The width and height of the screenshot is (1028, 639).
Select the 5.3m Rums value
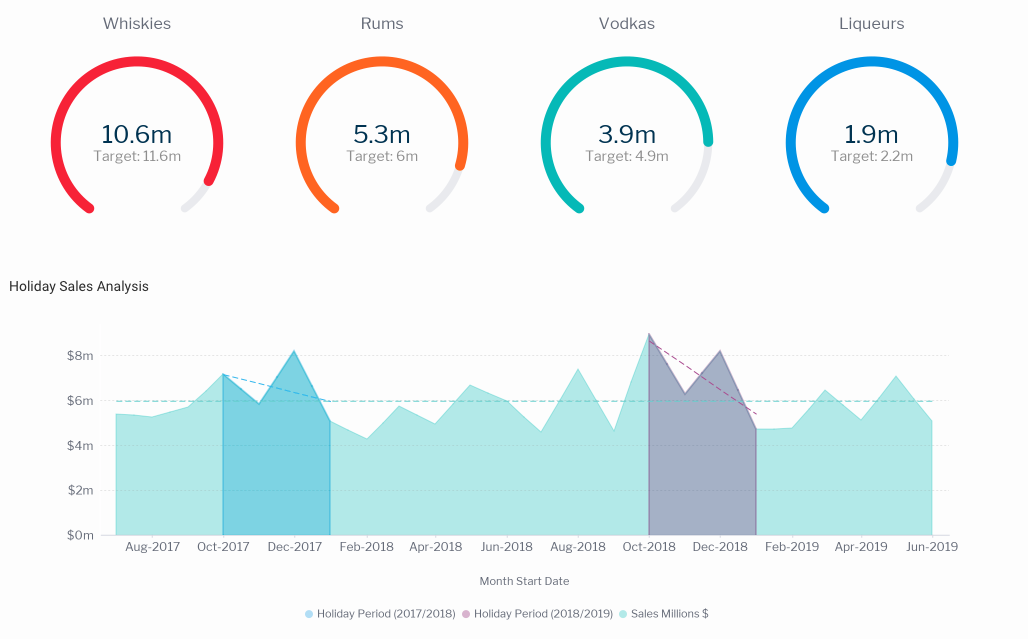coord(382,134)
